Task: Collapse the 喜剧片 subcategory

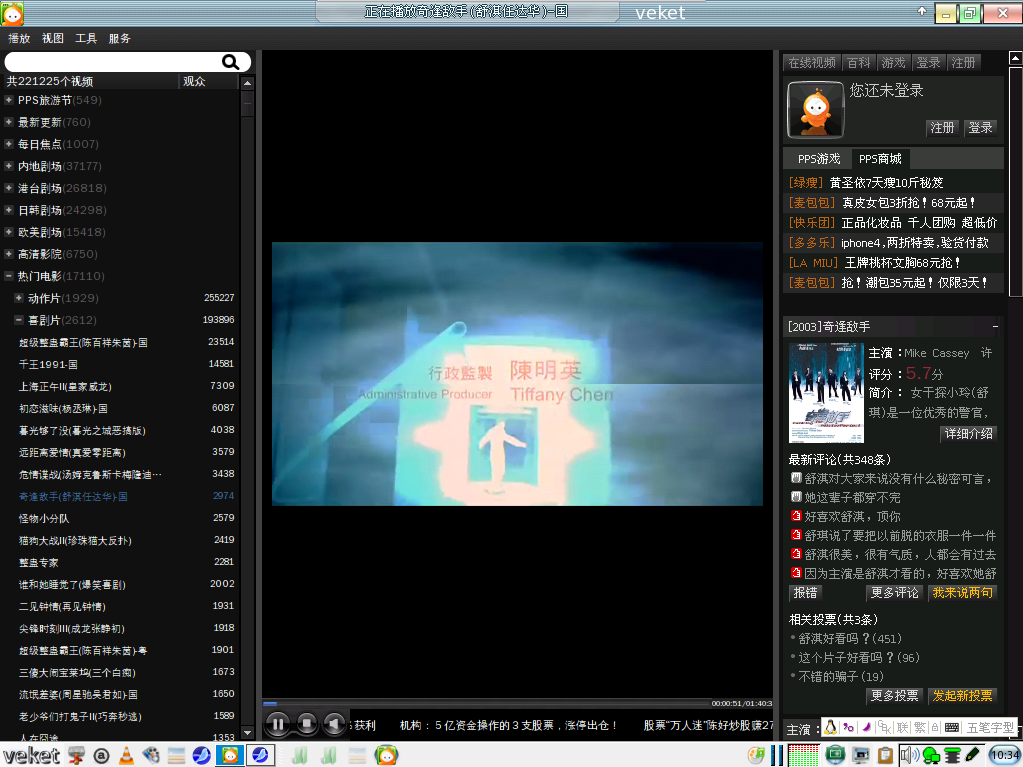Action: click(19, 320)
